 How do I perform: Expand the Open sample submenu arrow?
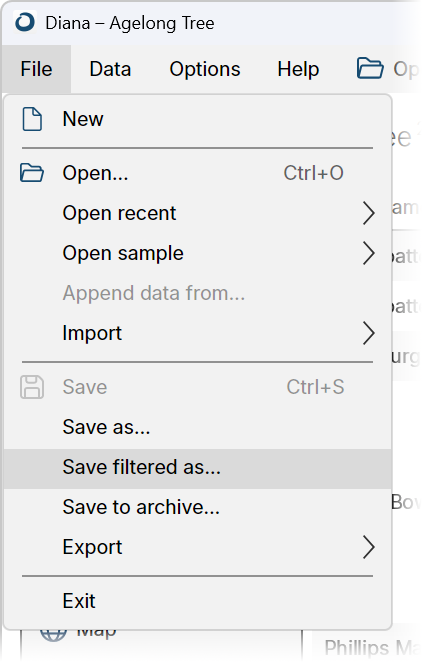tap(369, 253)
